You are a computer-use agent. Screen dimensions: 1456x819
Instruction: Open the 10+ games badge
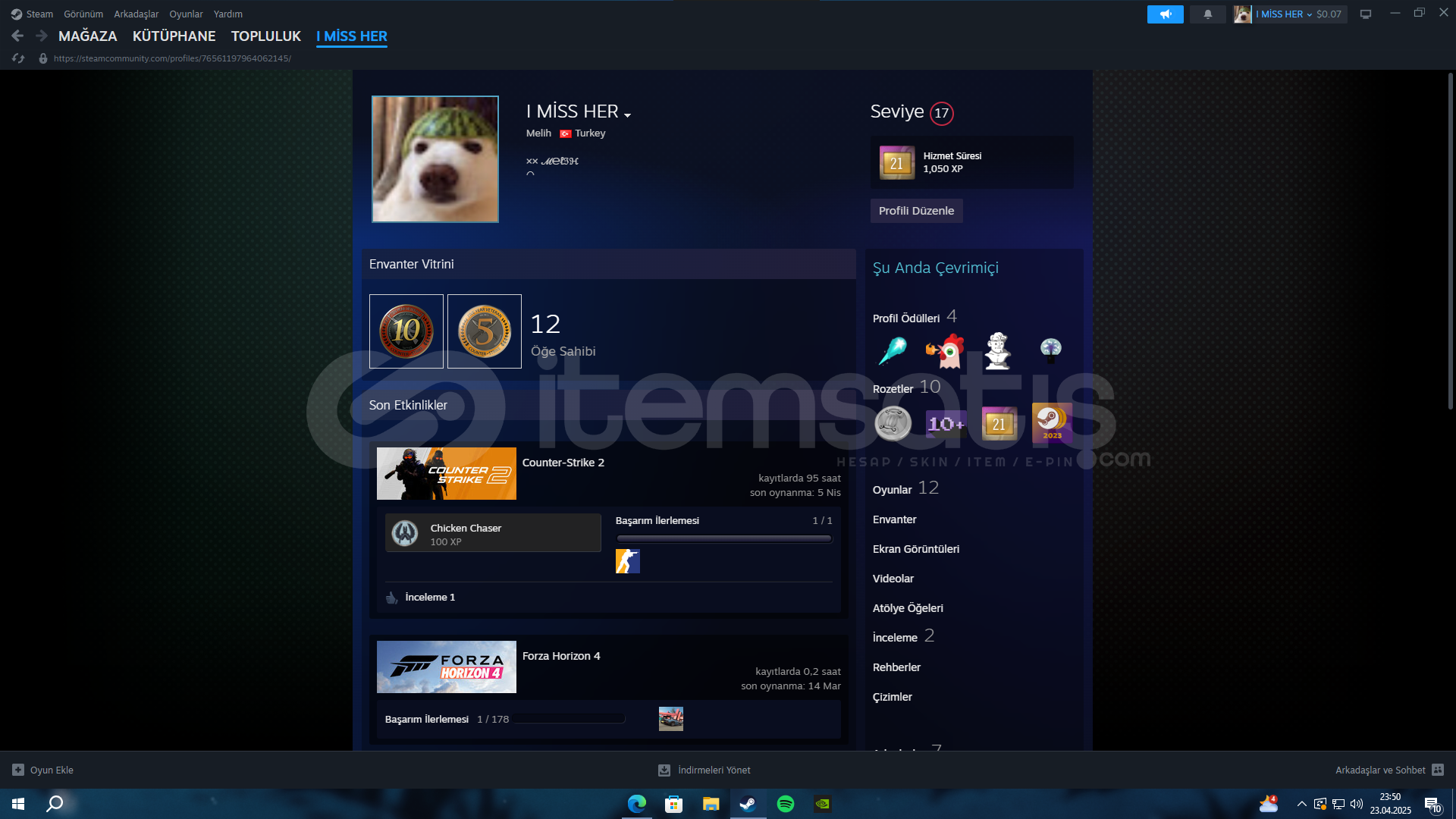click(946, 423)
